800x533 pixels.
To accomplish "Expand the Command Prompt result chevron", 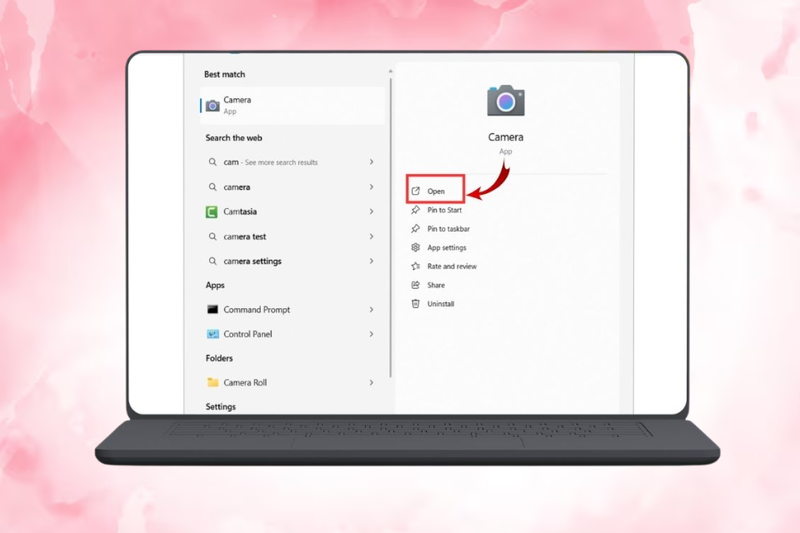I will pos(371,310).
